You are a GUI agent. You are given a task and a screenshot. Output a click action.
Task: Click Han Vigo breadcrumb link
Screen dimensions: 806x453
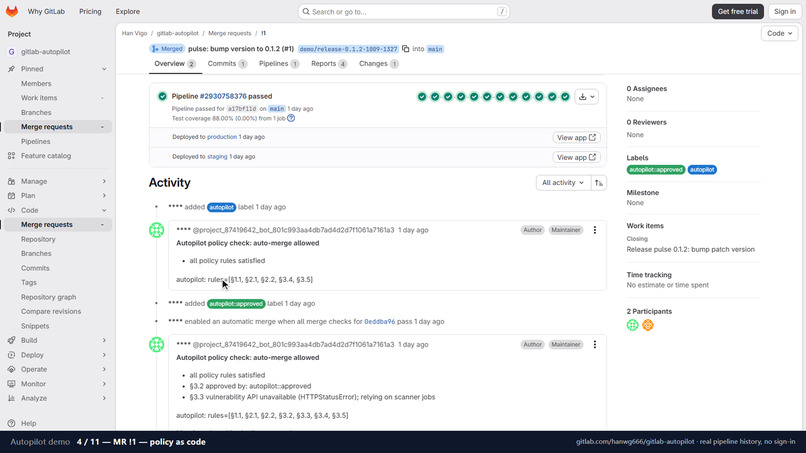(x=134, y=33)
